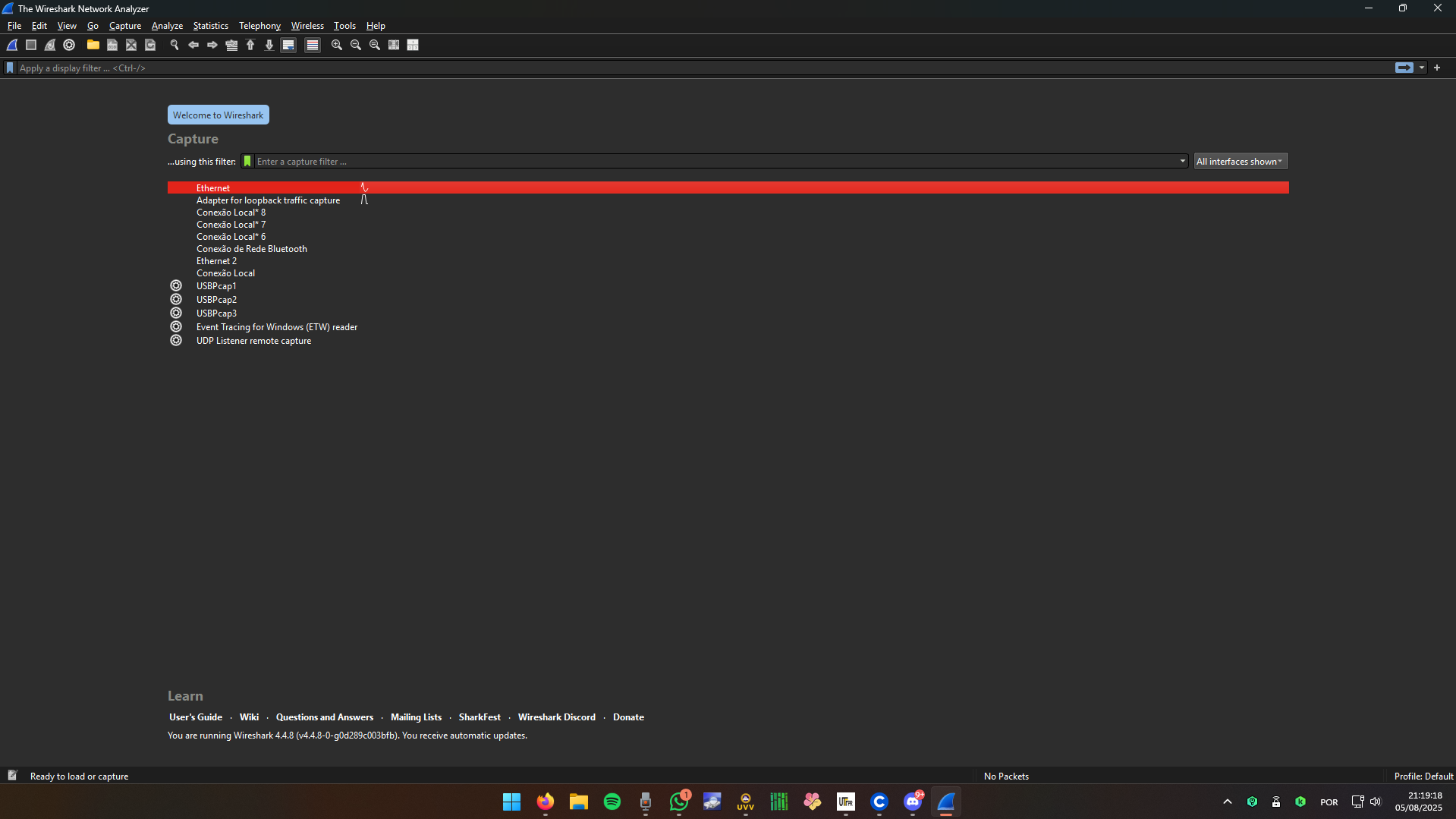Open the Wireless menu
The image size is (1456, 819).
[x=307, y=26]
